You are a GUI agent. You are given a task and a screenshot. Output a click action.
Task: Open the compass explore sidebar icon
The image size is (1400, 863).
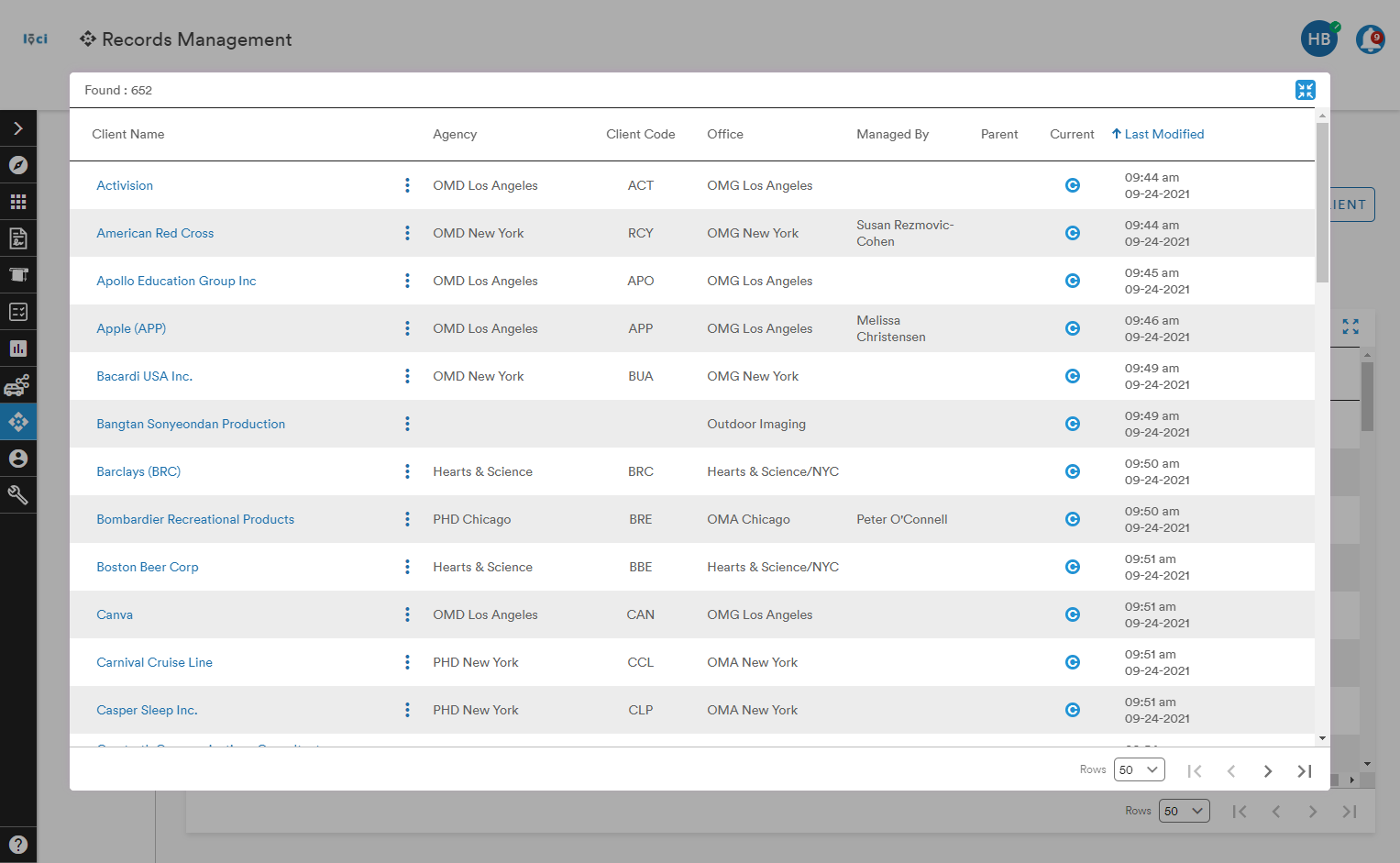point(18,165)
